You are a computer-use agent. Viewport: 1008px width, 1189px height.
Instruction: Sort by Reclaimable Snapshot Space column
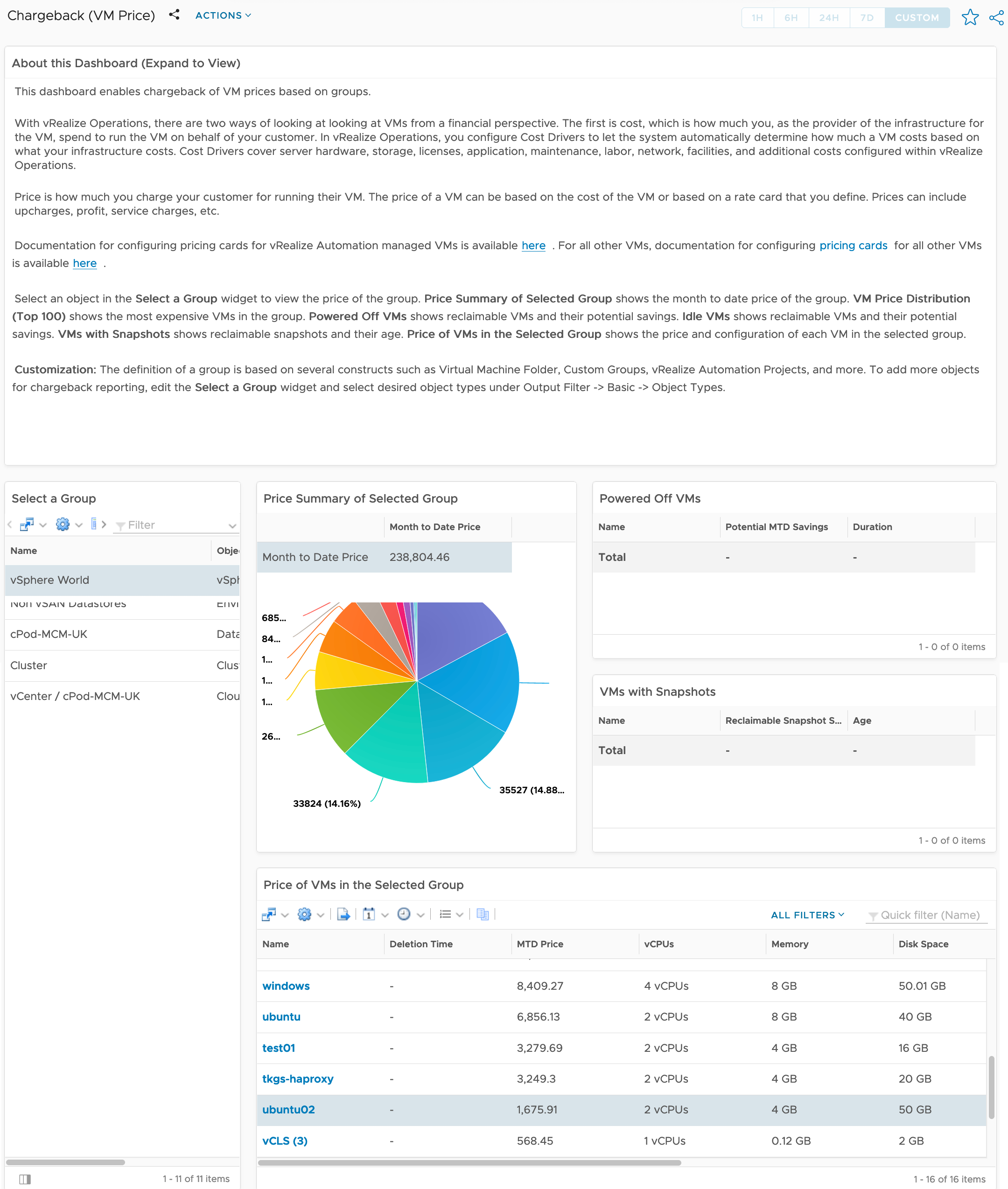coord(783,721)
